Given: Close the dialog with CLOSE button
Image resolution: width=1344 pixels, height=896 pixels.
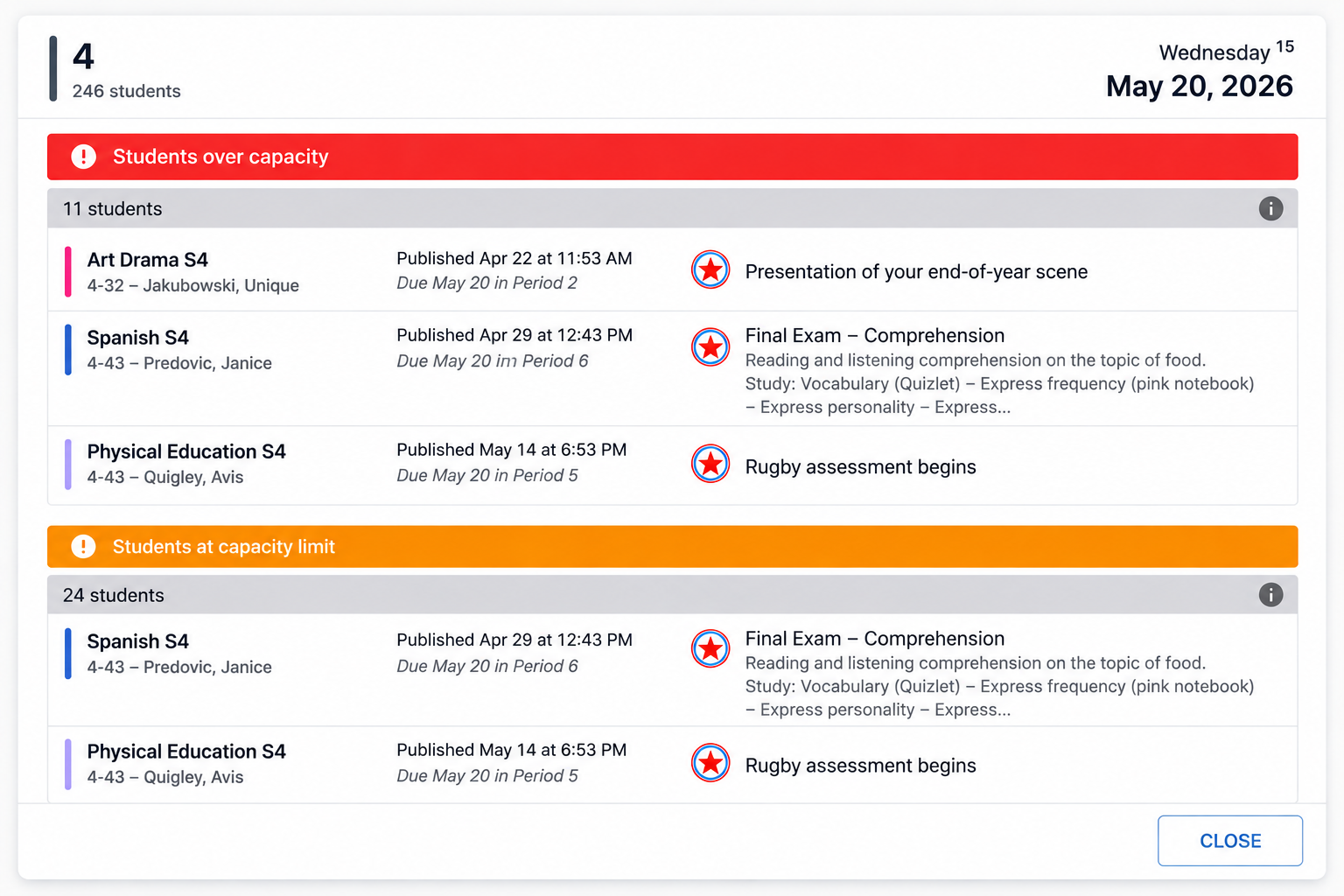Looking at the screenshot, I should [x=1230, y=841].
